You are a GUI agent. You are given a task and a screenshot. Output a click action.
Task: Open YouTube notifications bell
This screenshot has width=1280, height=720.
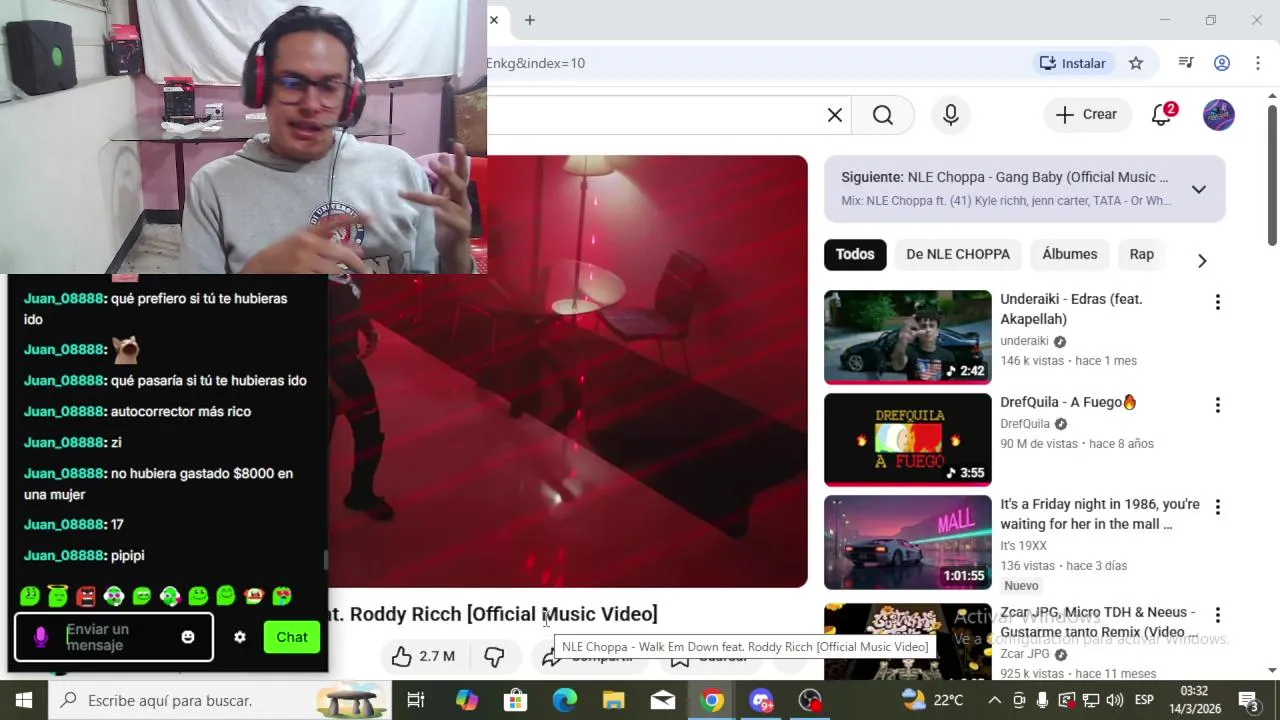point(1162,115)
